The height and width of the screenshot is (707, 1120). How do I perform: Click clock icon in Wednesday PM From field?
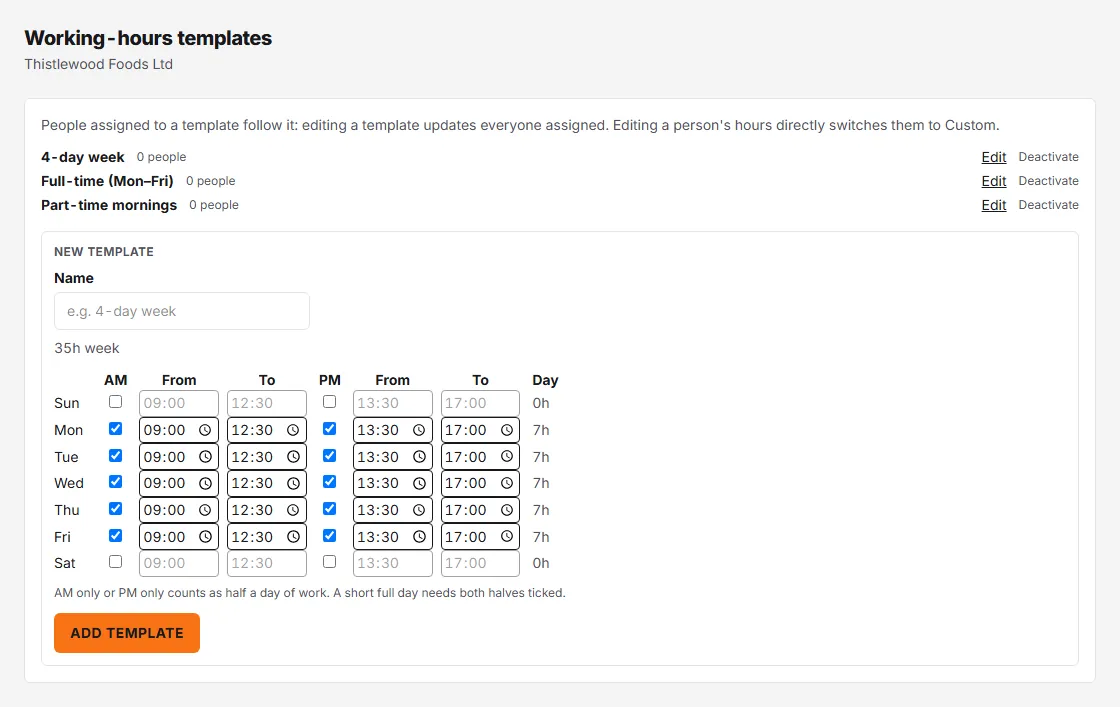419,483
